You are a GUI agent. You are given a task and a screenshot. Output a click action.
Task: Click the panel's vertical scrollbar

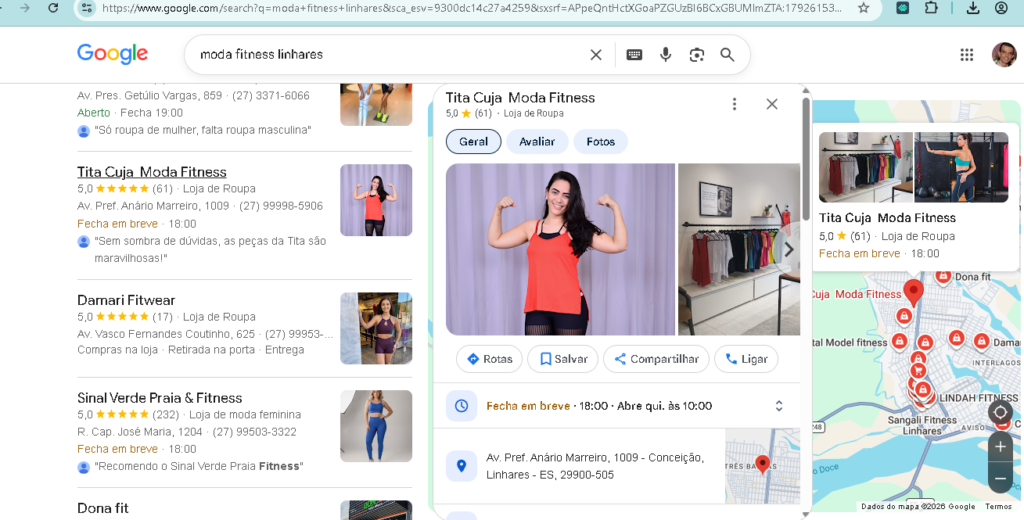point(806,157)
